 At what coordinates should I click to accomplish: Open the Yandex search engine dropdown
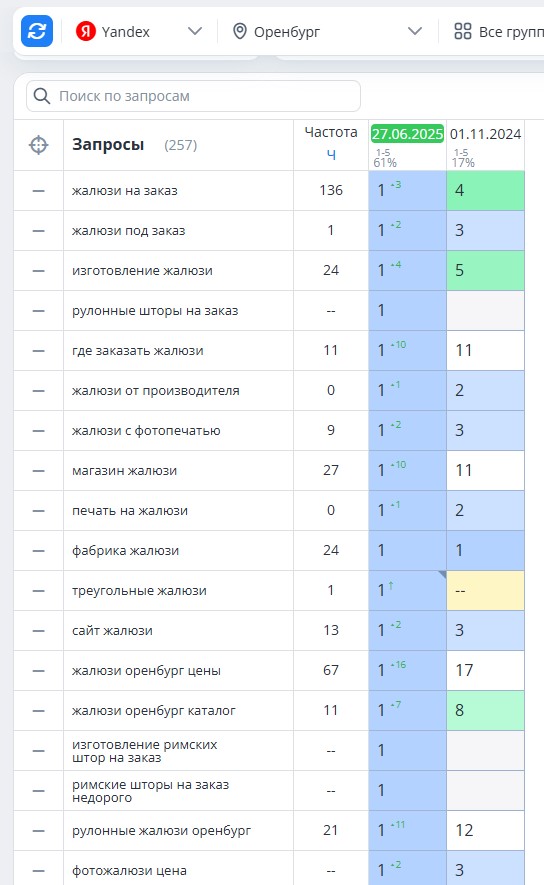coord(139,32)
